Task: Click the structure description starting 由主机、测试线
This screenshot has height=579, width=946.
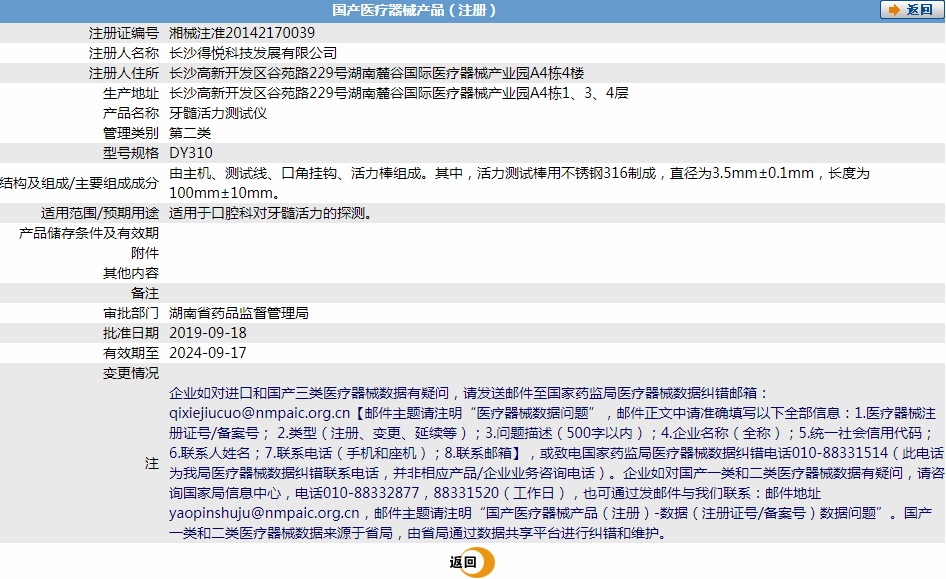Action: click(519, 183)
